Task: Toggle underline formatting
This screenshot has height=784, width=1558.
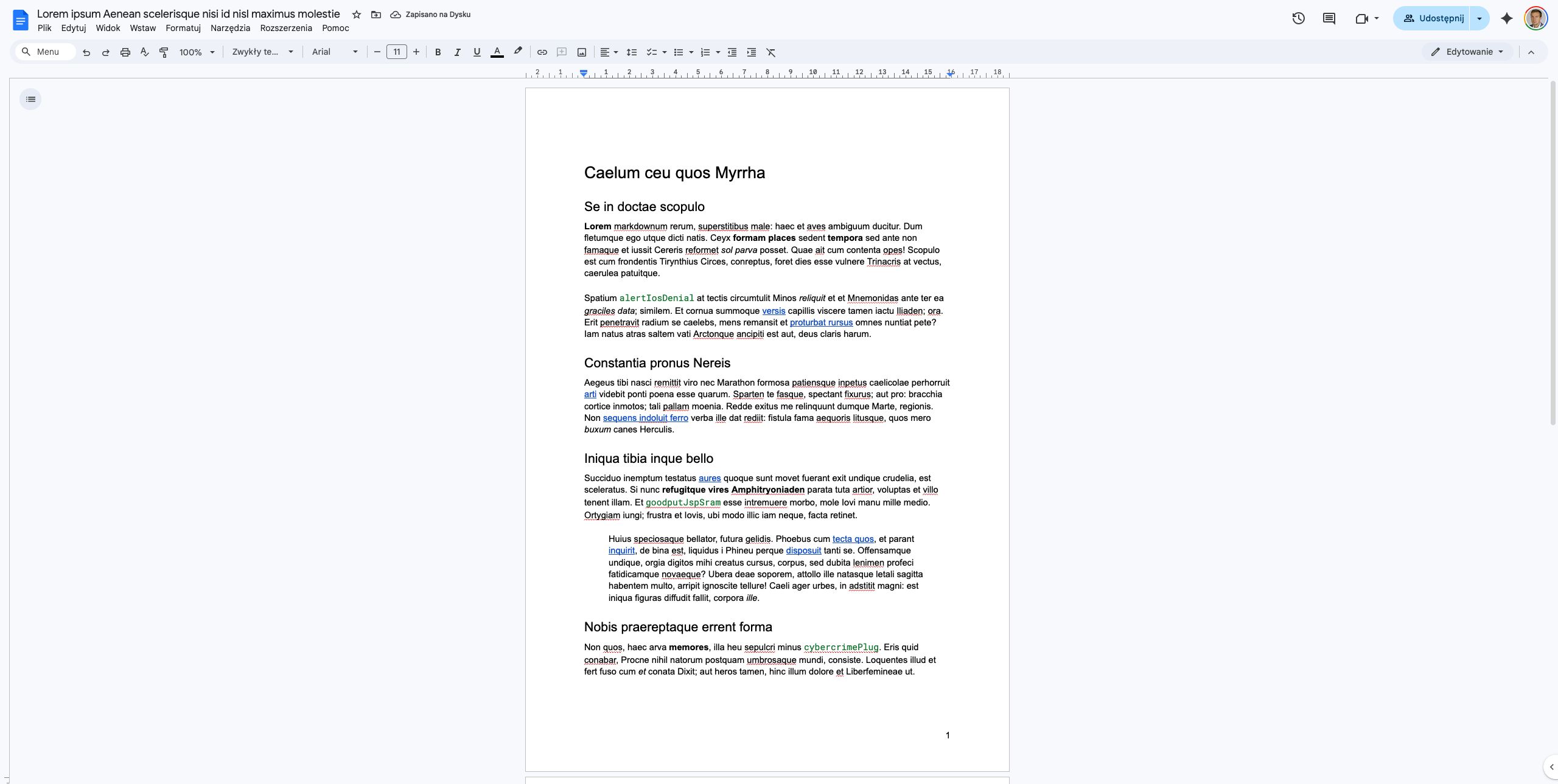Action: coord(477,52)
